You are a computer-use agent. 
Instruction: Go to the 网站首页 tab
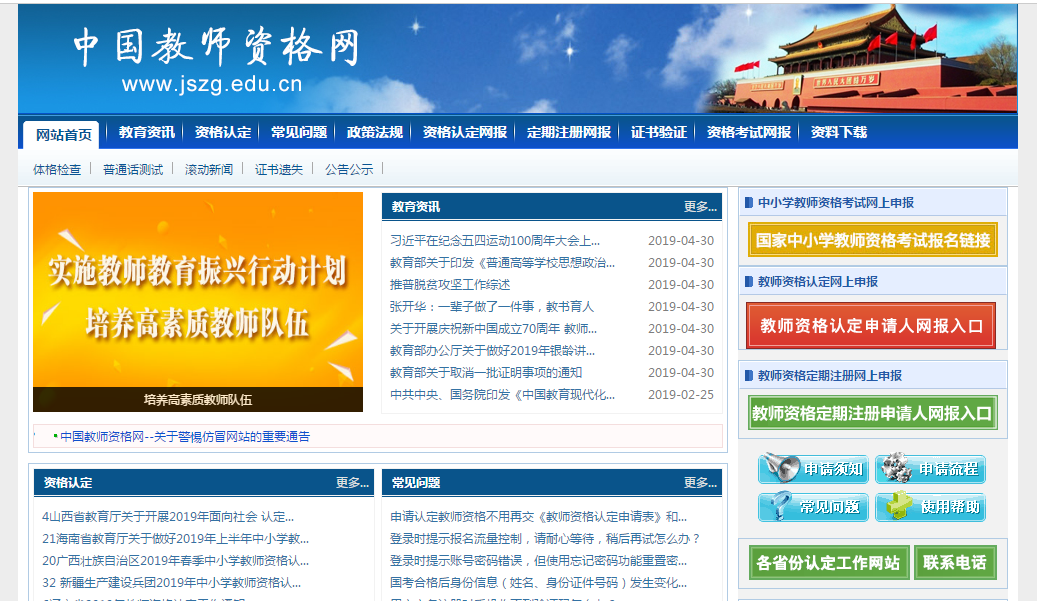click(x=63, y=135)
